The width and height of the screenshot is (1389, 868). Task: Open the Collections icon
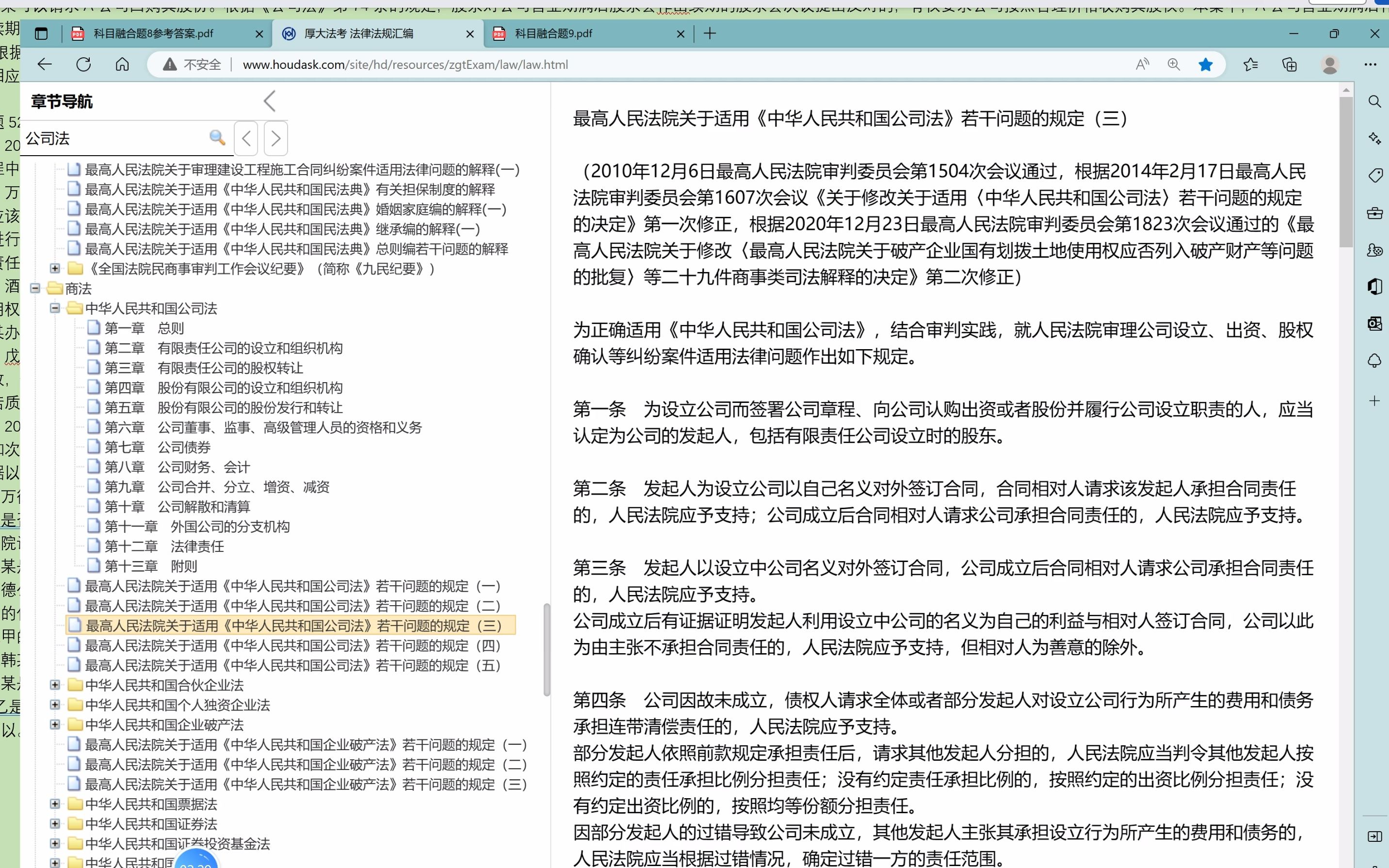coord(1290,64)
